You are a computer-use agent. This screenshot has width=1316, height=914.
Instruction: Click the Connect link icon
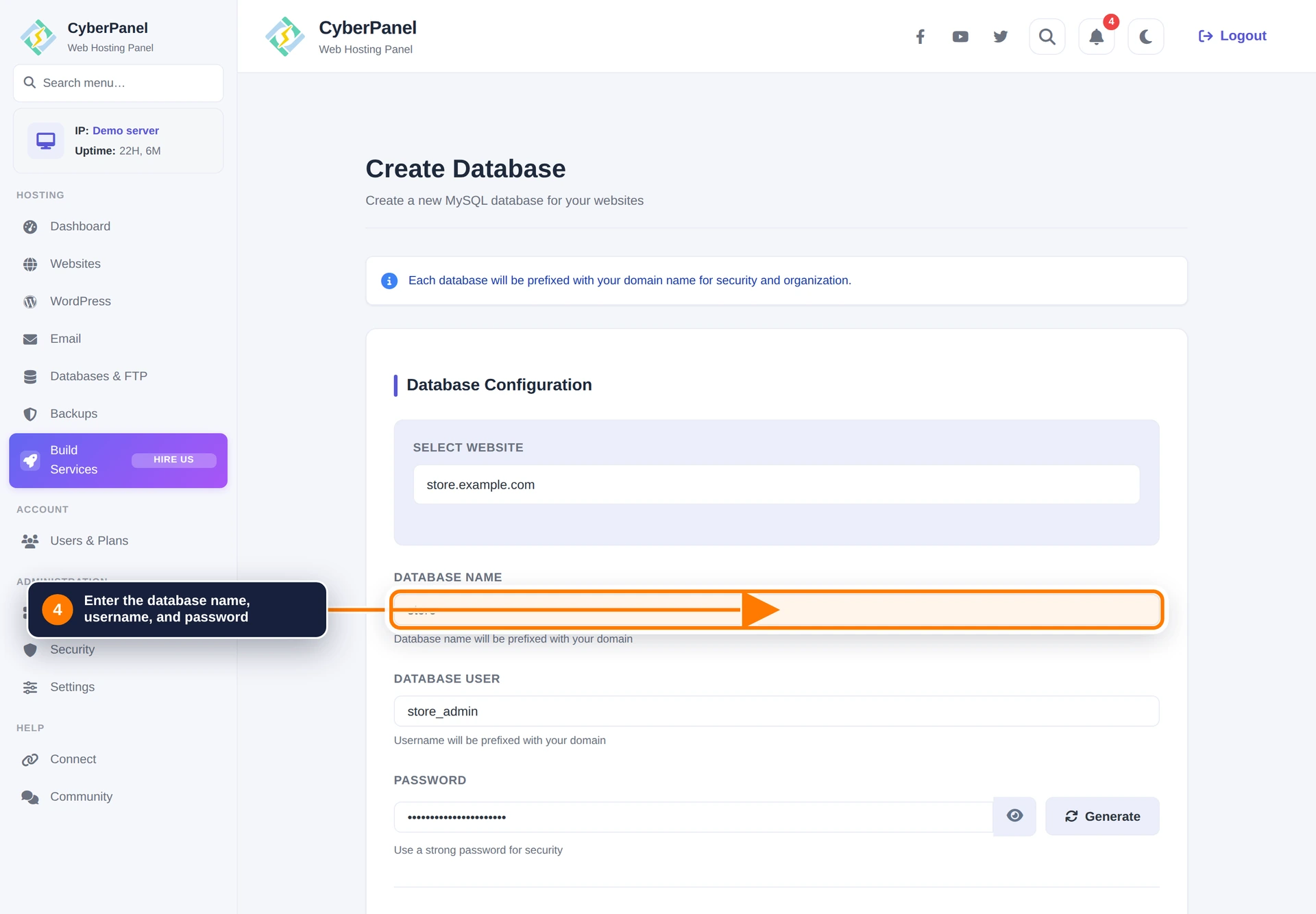click(30, 760)
